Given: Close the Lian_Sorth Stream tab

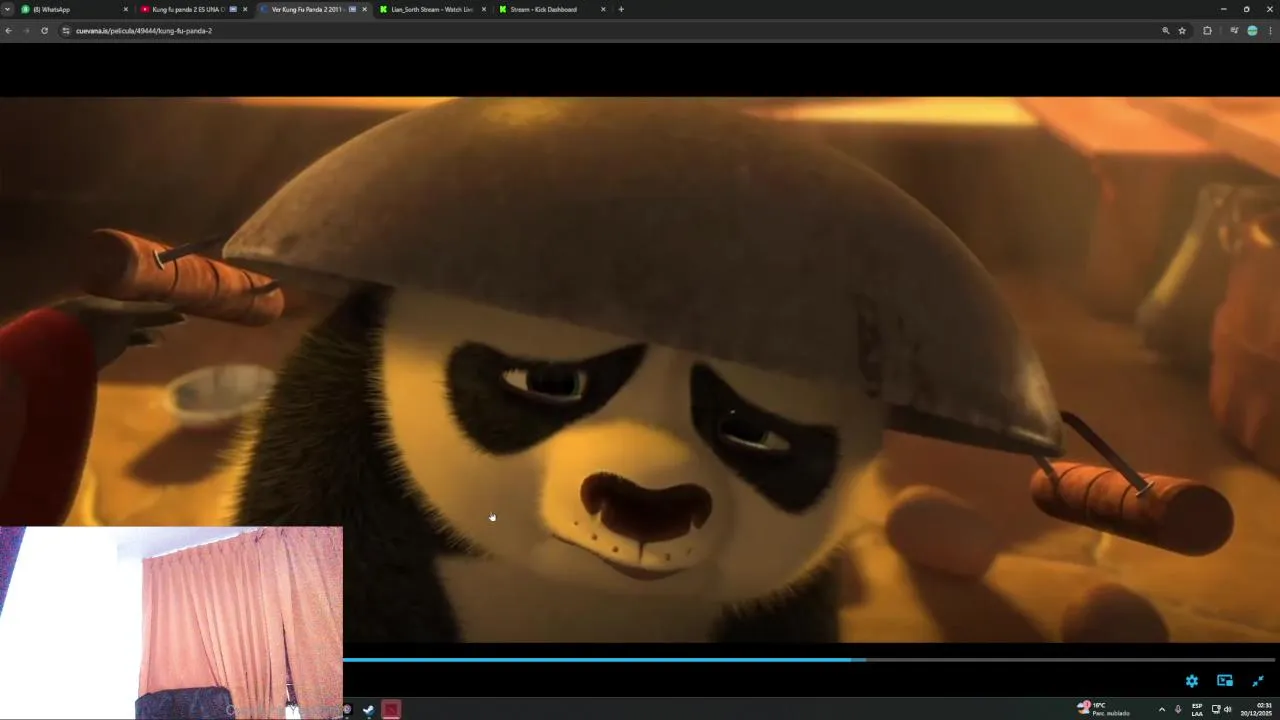Looking at the screenshot, I should (x=484, y=9).
